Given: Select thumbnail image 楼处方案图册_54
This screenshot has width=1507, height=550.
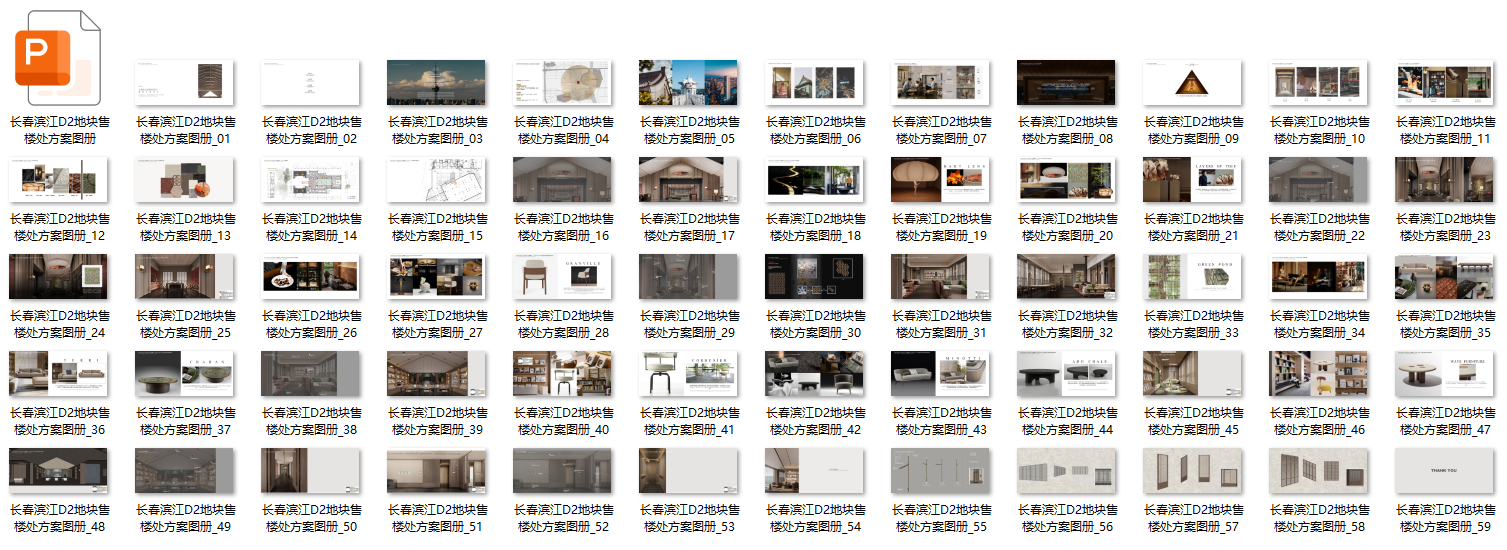Looking at the screenshot, I should [x=814, y=470].
